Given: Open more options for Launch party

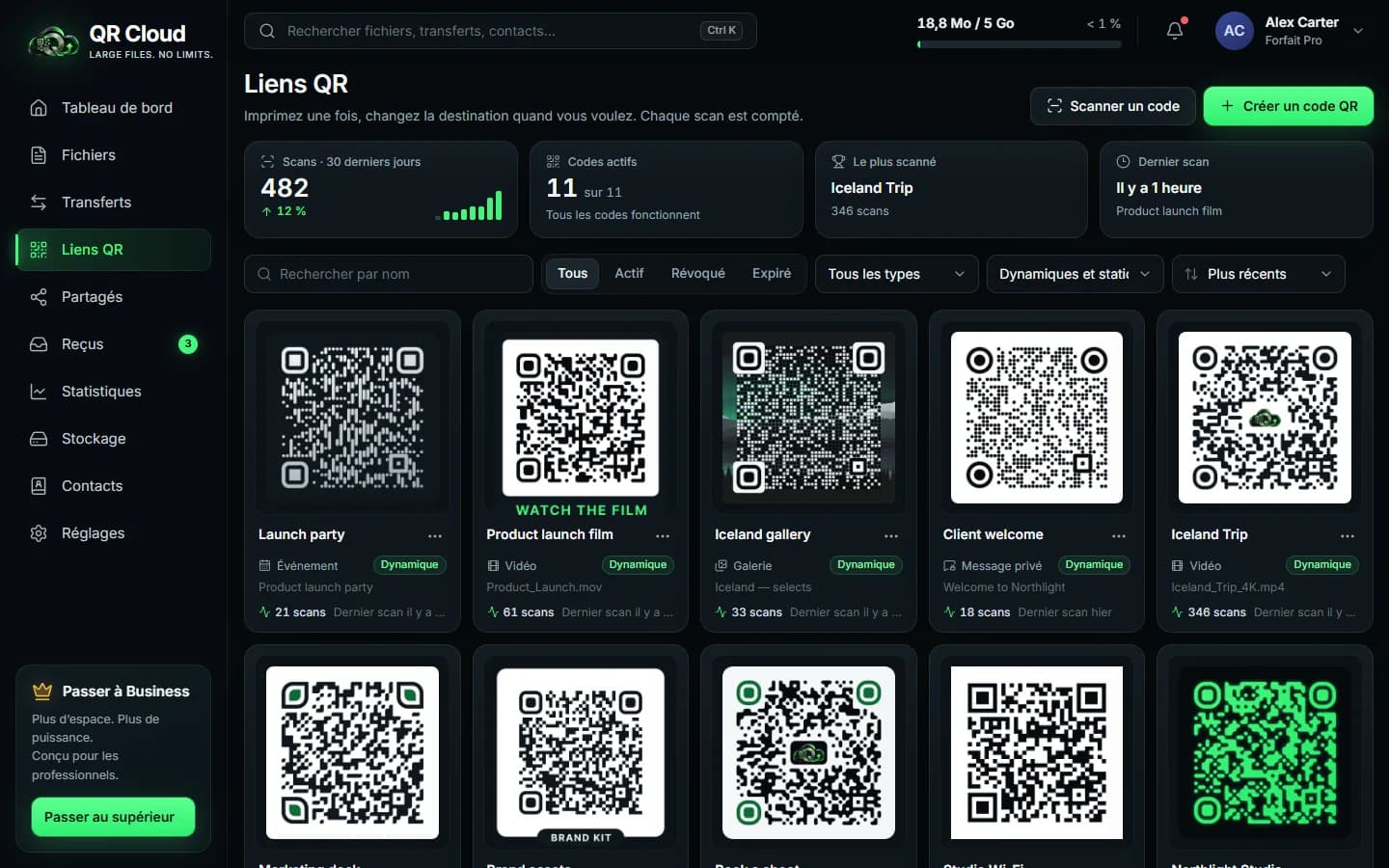Looking at the screenshot, I should 435,535.
